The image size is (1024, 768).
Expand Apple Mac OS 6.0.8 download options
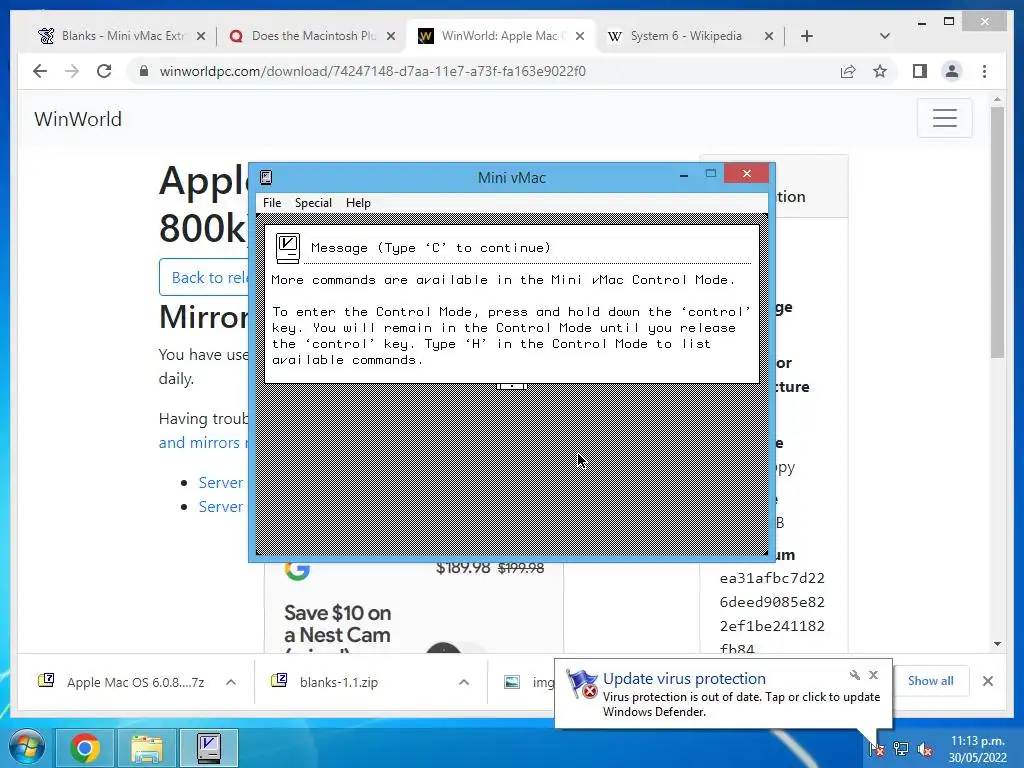pyautogui.click(x=231, y=682)
